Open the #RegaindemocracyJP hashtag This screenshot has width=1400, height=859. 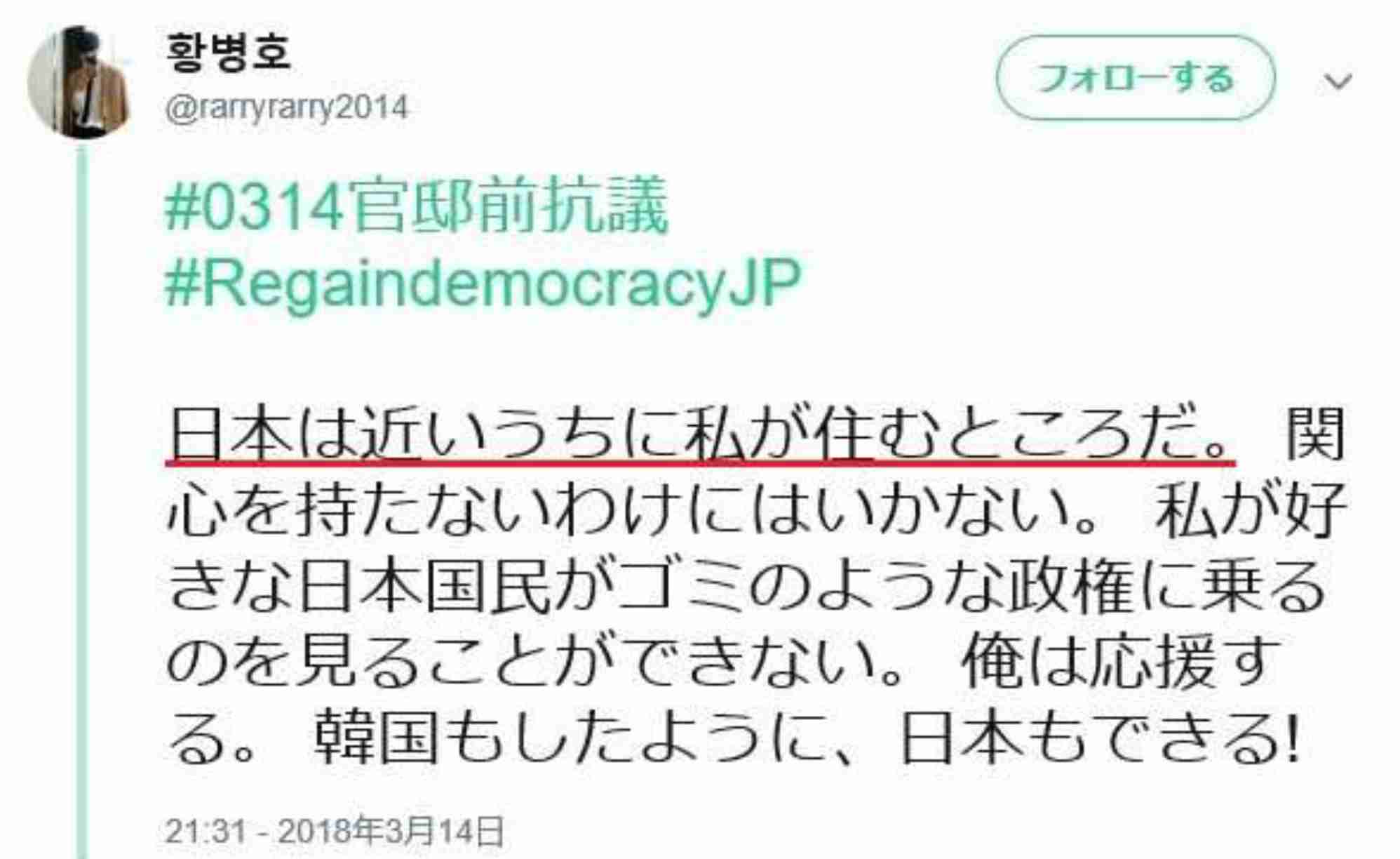tap(483, 284)
